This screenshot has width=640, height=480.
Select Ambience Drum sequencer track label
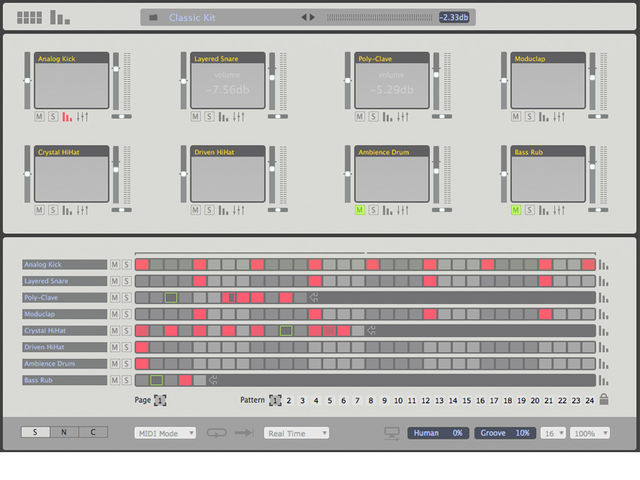(64, 364)
